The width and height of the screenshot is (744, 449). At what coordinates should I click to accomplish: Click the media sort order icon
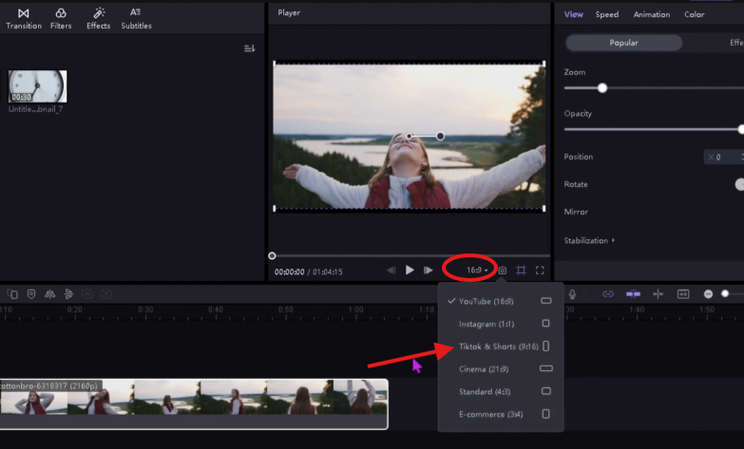coord(249,48)
